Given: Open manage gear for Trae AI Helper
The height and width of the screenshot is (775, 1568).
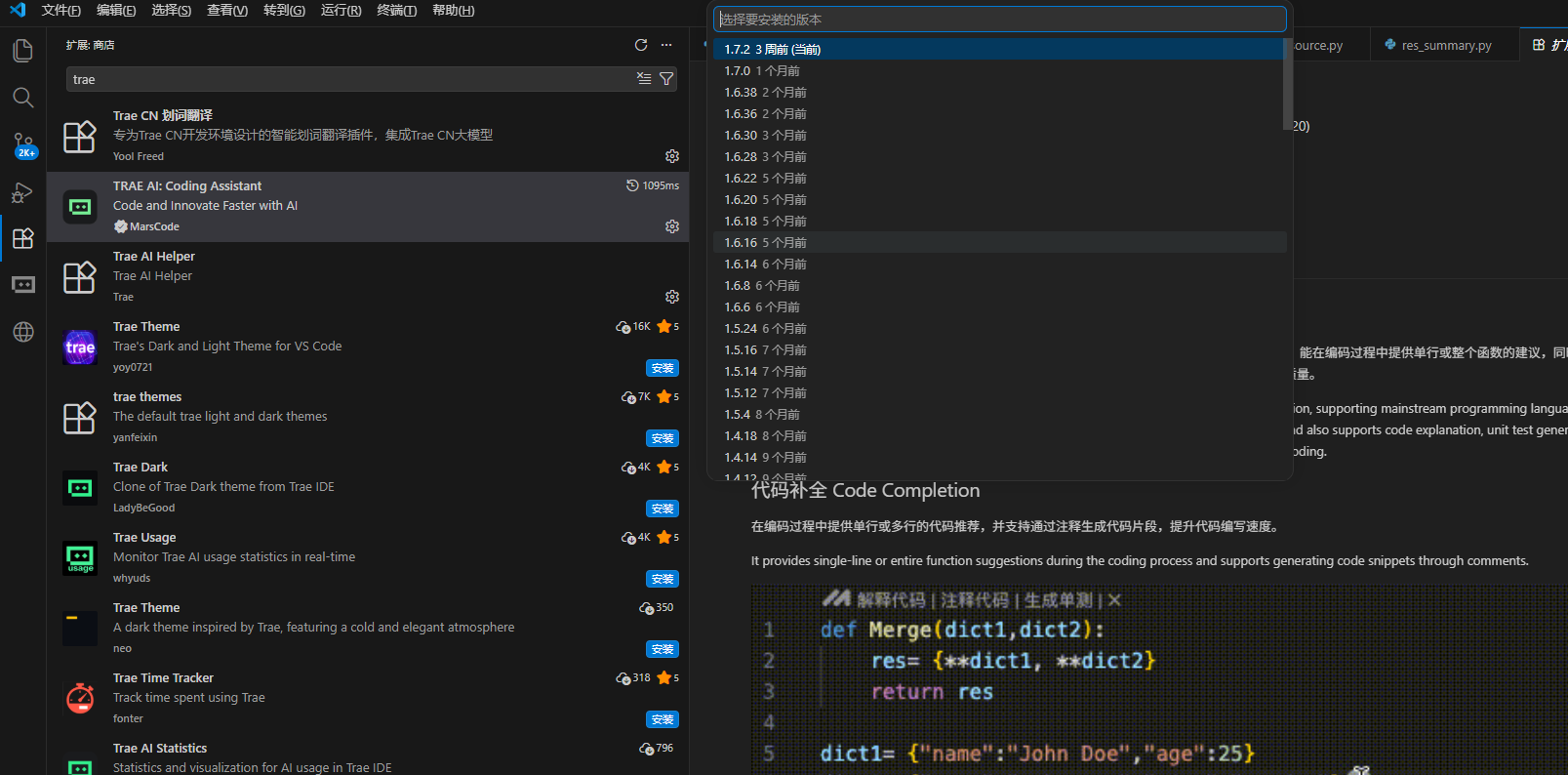Looking at the screenshot, I should (x=672, y=297).
